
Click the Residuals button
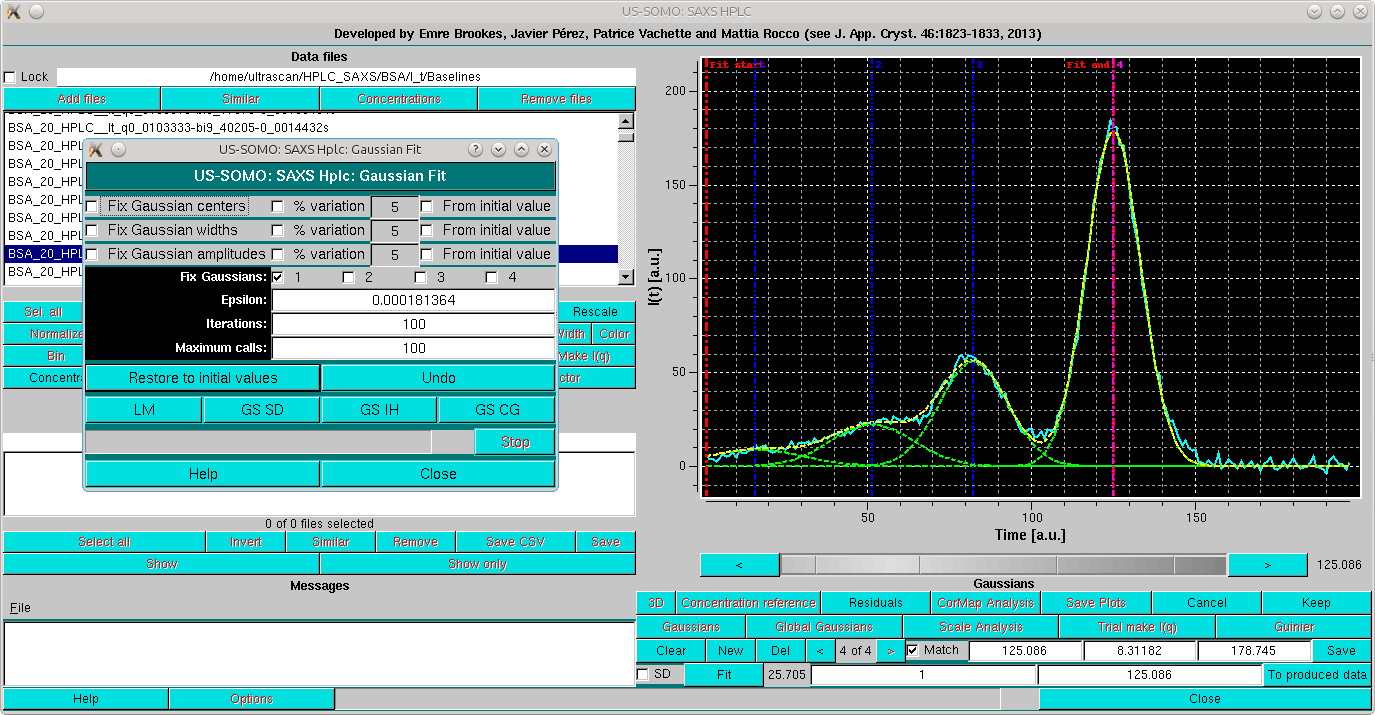point(876,603)
